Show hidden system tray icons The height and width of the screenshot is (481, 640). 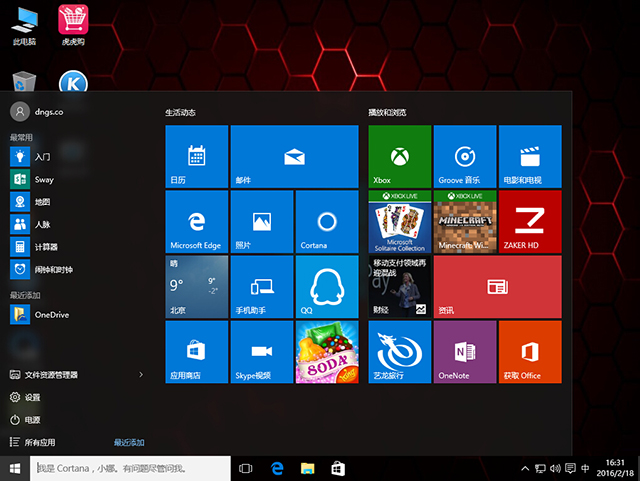click(525, 468)
